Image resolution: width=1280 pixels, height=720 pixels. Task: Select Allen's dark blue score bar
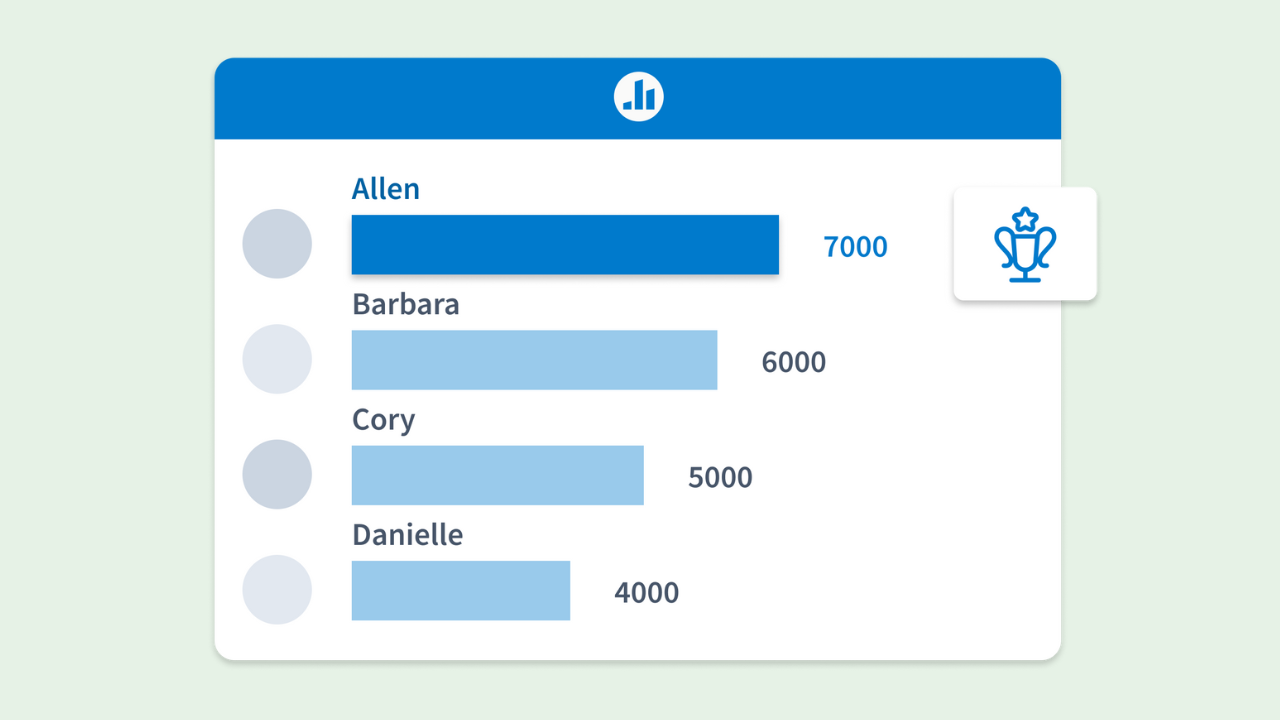click(x=565, y=244)
